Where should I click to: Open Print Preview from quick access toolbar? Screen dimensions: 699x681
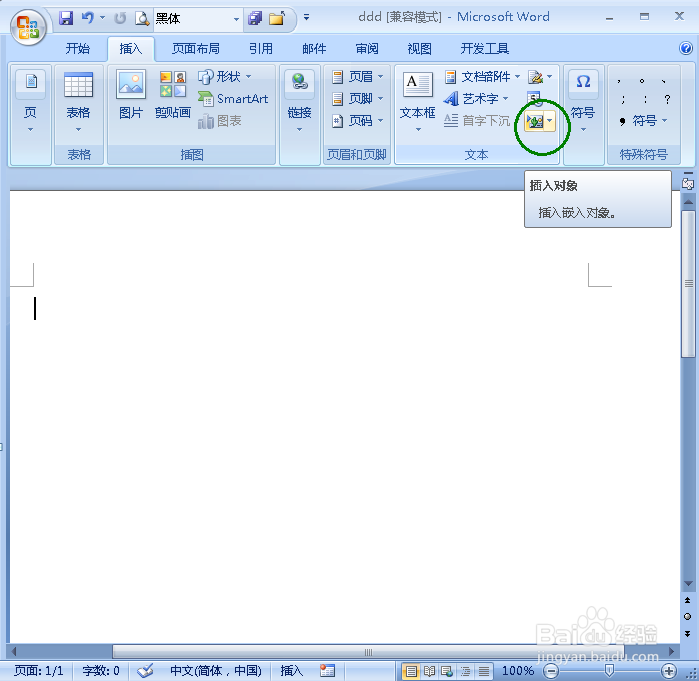pos(142,18)
